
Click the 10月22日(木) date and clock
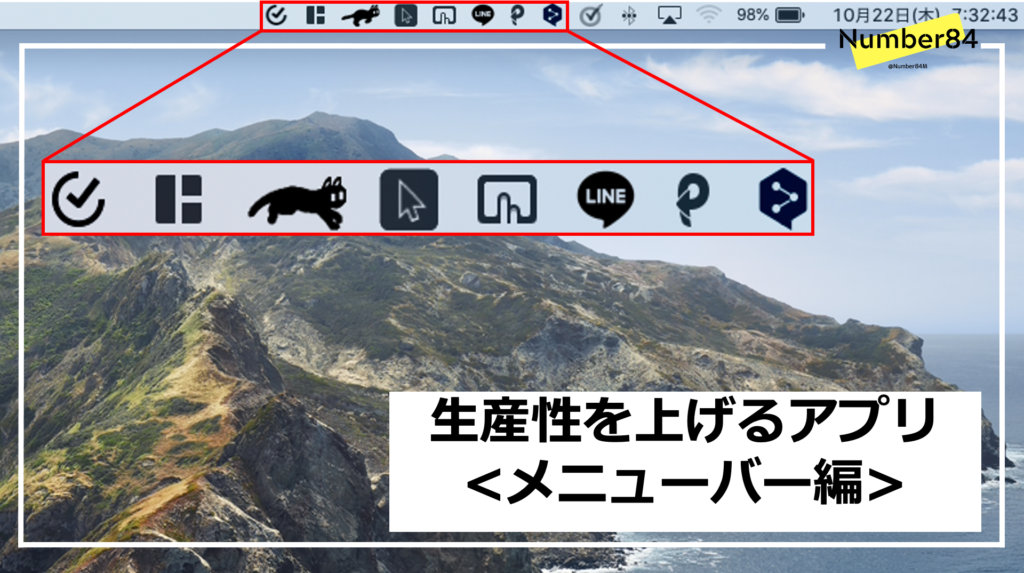[925, 15]
